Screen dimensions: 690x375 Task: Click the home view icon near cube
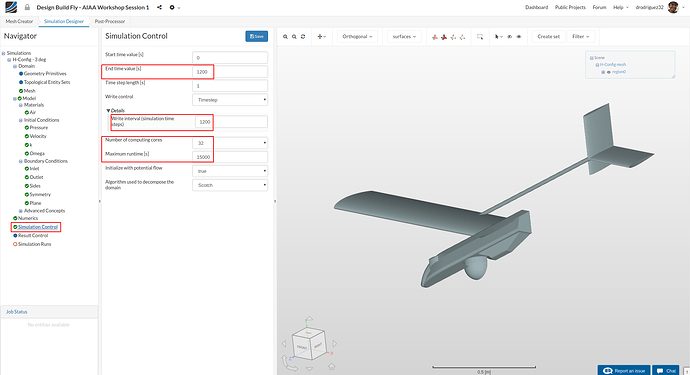click(x=331, y=366)
